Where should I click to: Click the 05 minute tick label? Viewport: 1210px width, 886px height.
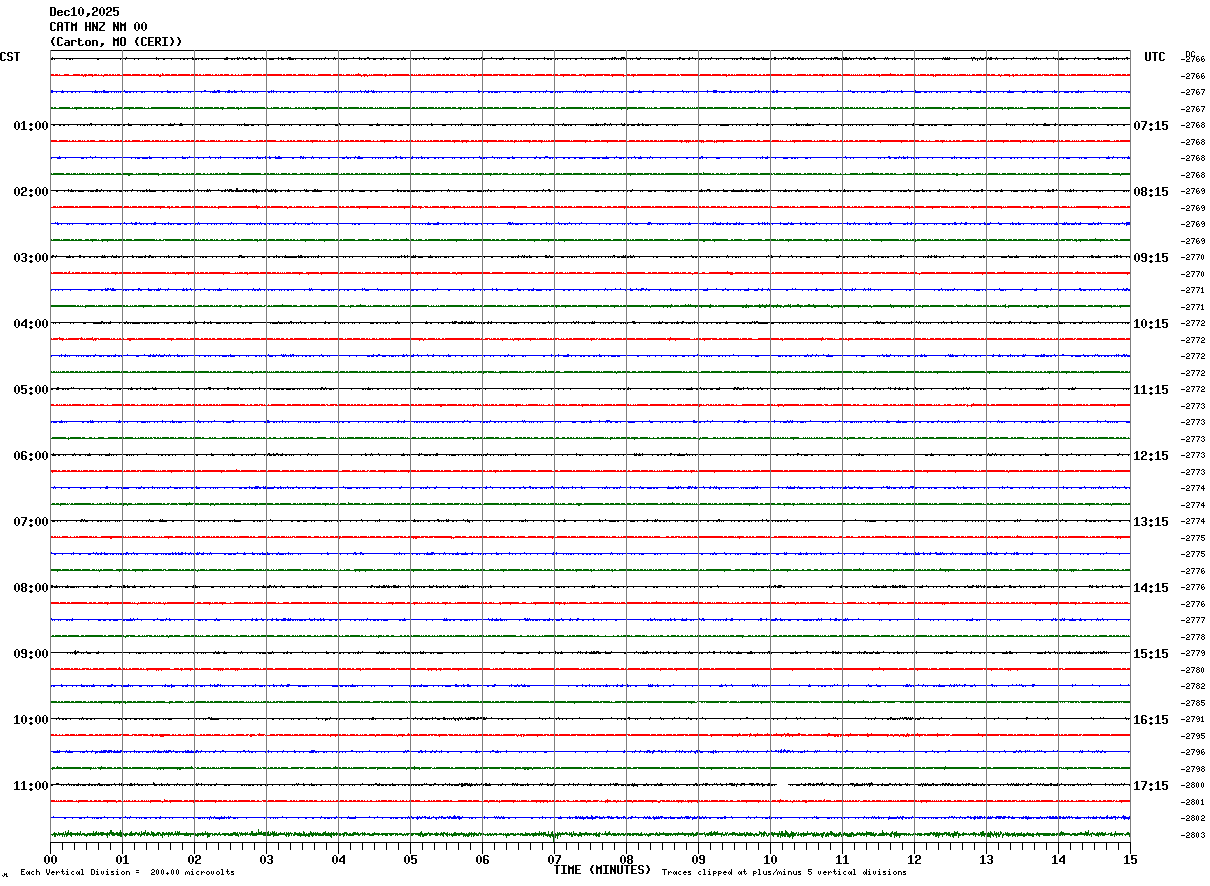[x=411, y=859]
